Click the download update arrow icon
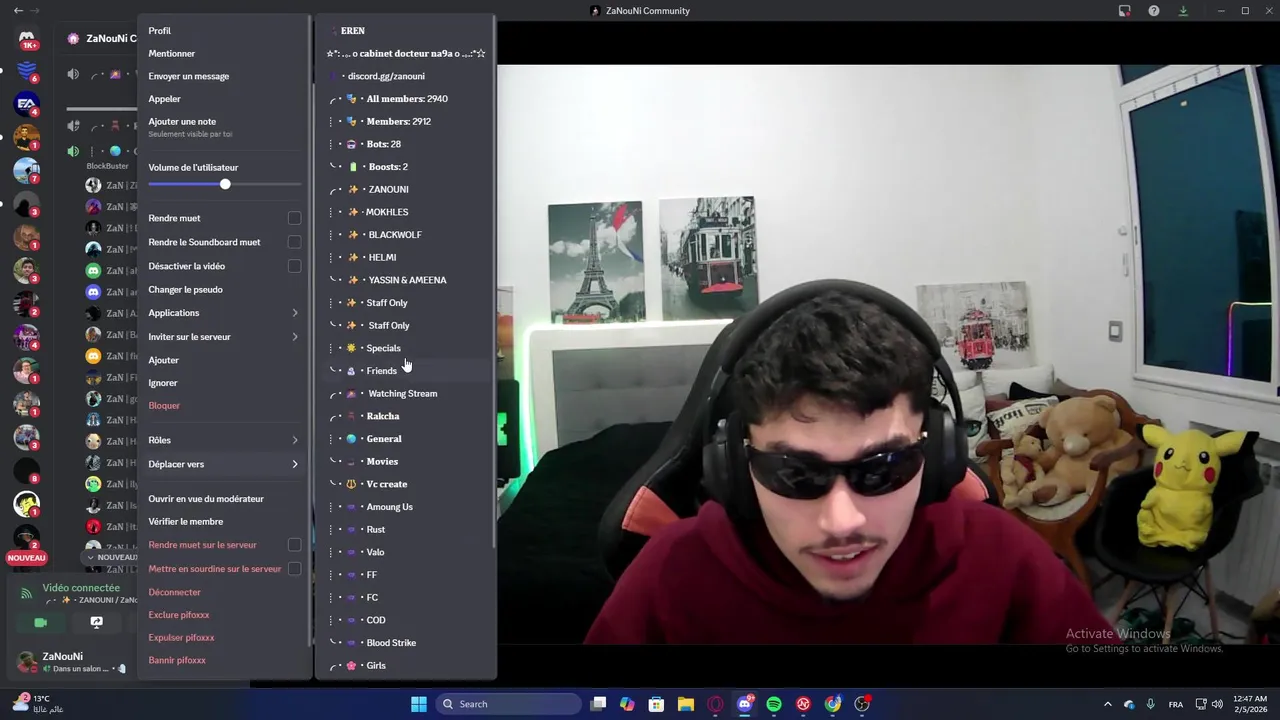1280x720 pixels. point(1183,11)
